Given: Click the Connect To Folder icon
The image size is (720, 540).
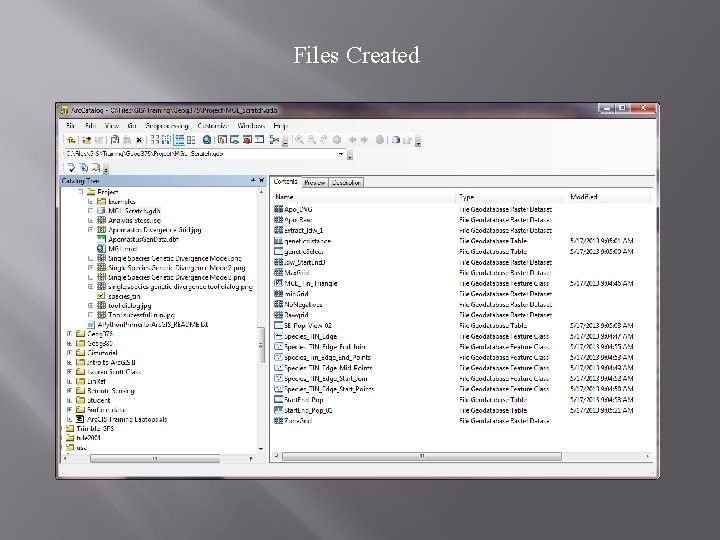Looking at the screenshot, I should [x=87, y=140].
